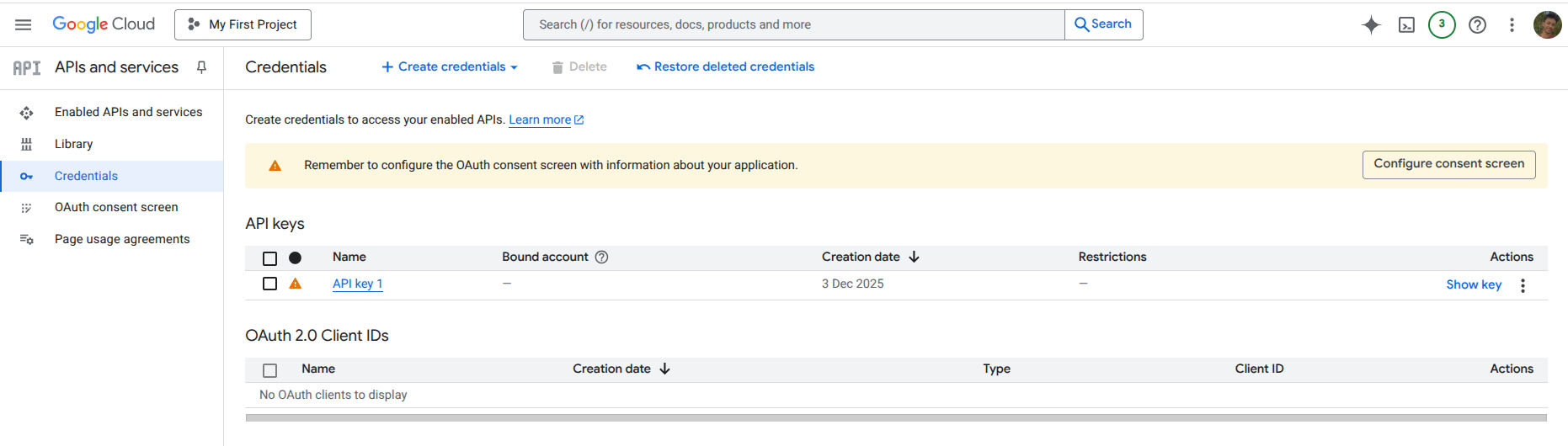Click the API key 1 warning triangle
Image resolution: width=1568 pixels, height=446 pixels.
[x=295, y=284]
